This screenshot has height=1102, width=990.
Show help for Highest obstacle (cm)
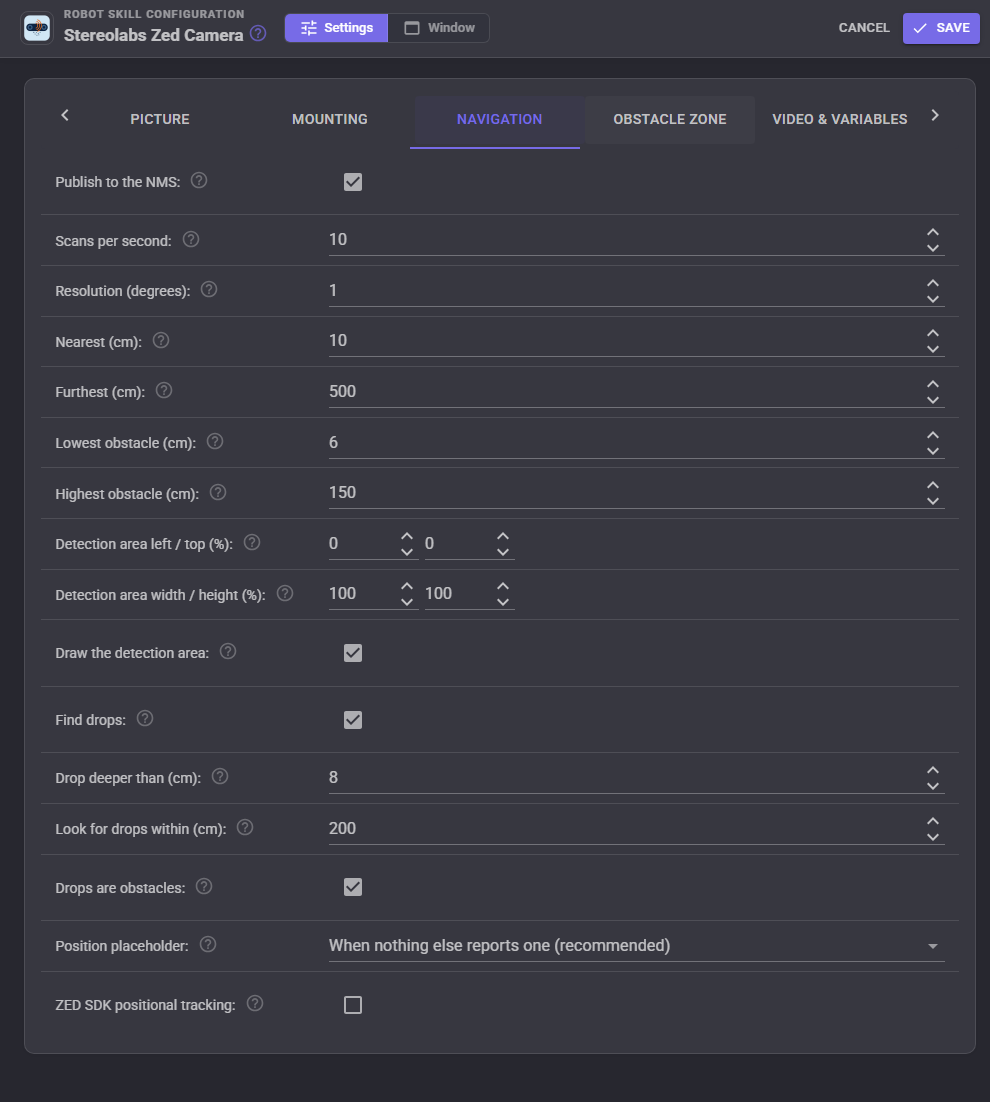[x=218, y=493]
